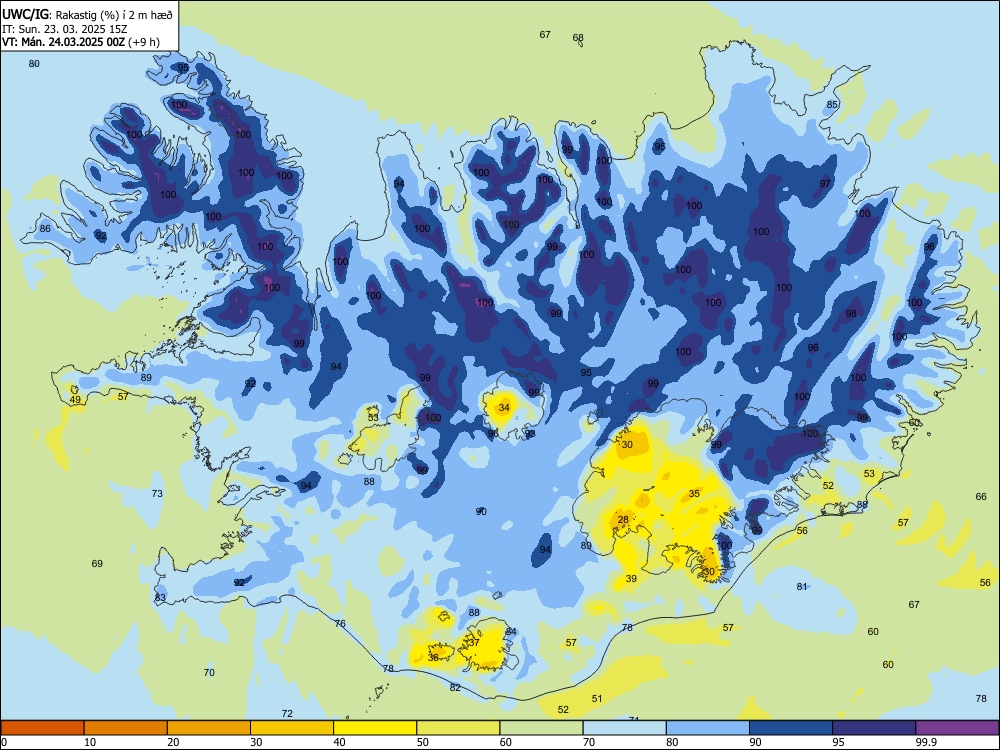Click the 20–30 amber legend swatch

209,728
